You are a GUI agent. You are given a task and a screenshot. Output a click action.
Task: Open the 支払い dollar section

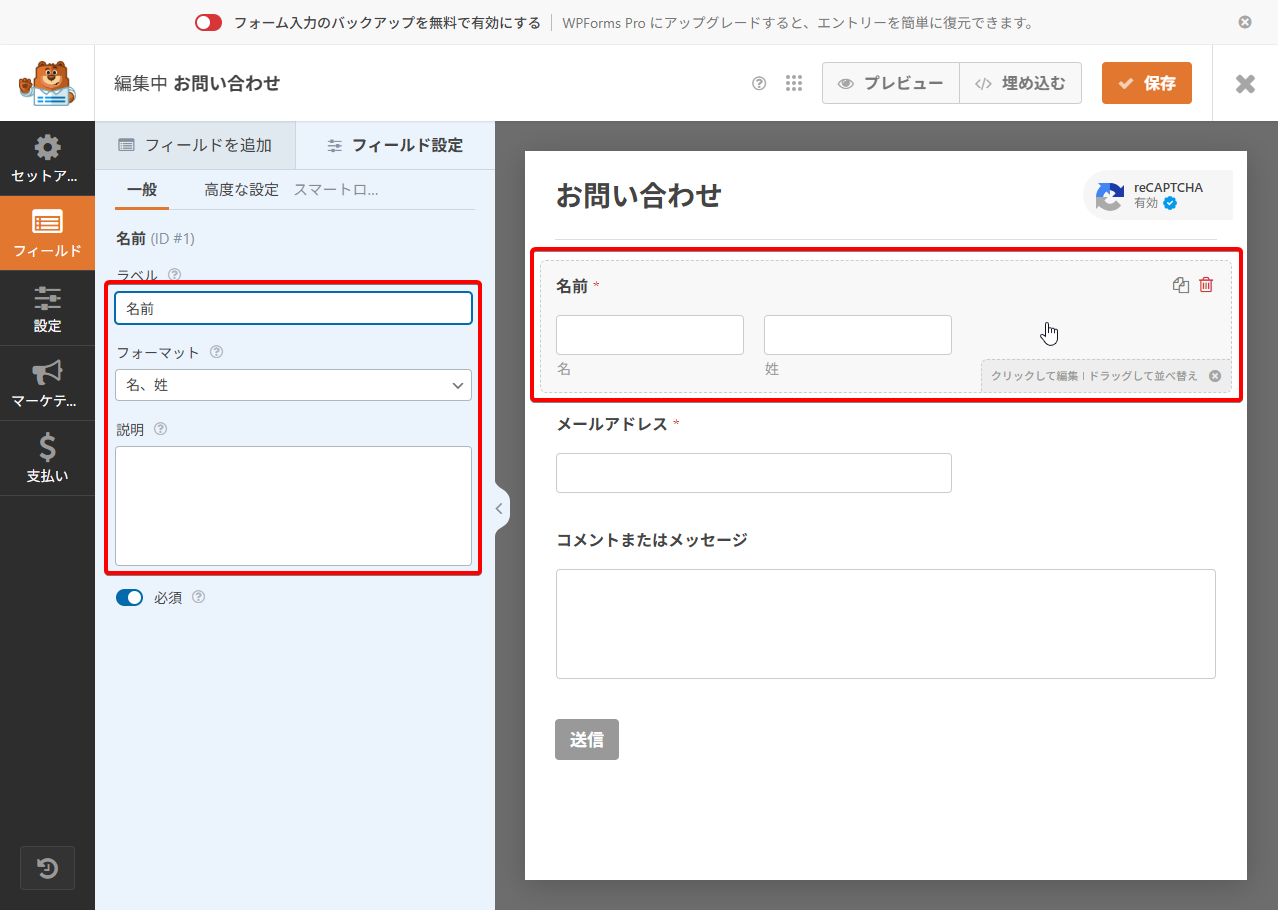pyautogui.click(x=47, y=458)
